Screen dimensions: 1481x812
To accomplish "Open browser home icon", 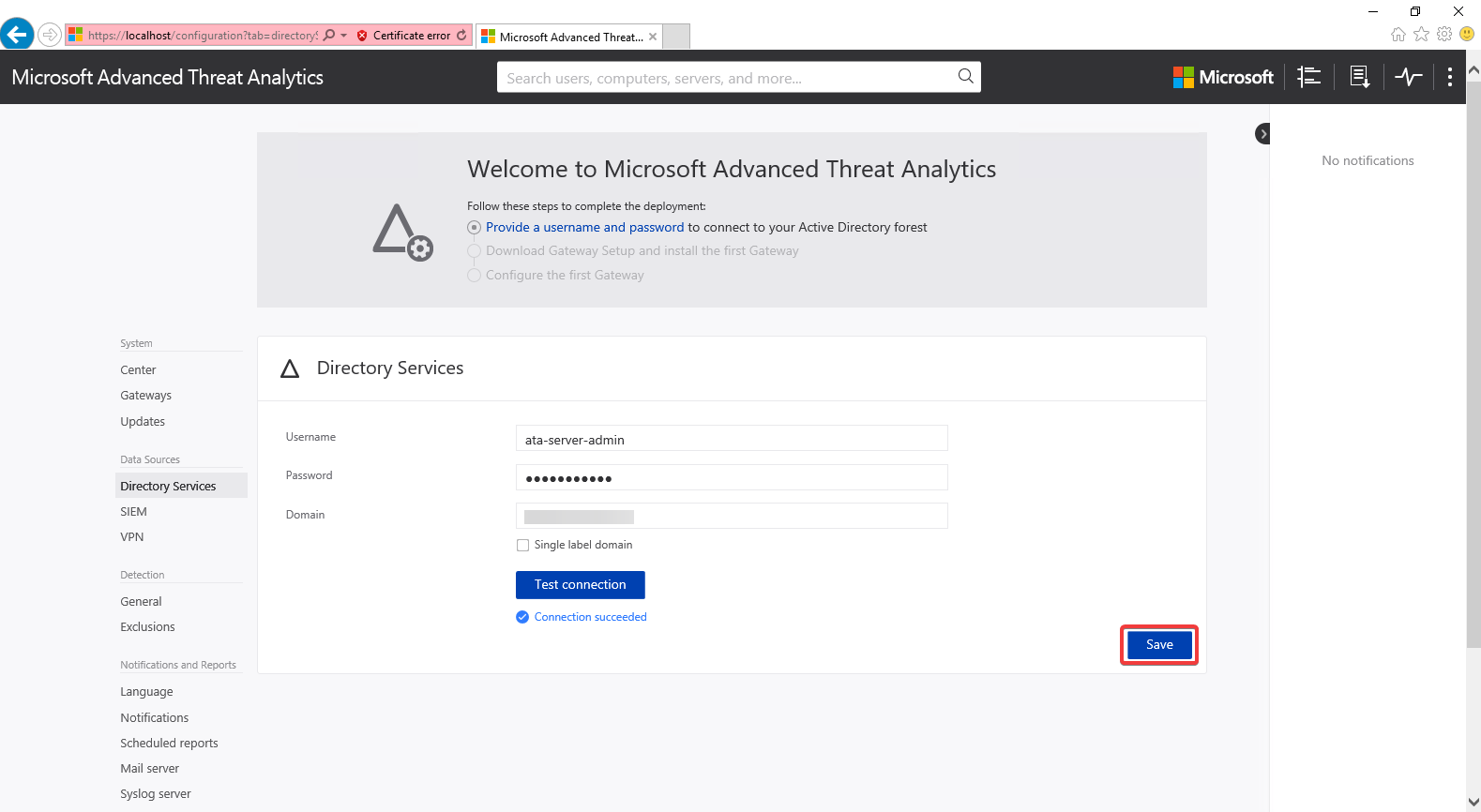I will point(1398,35).
